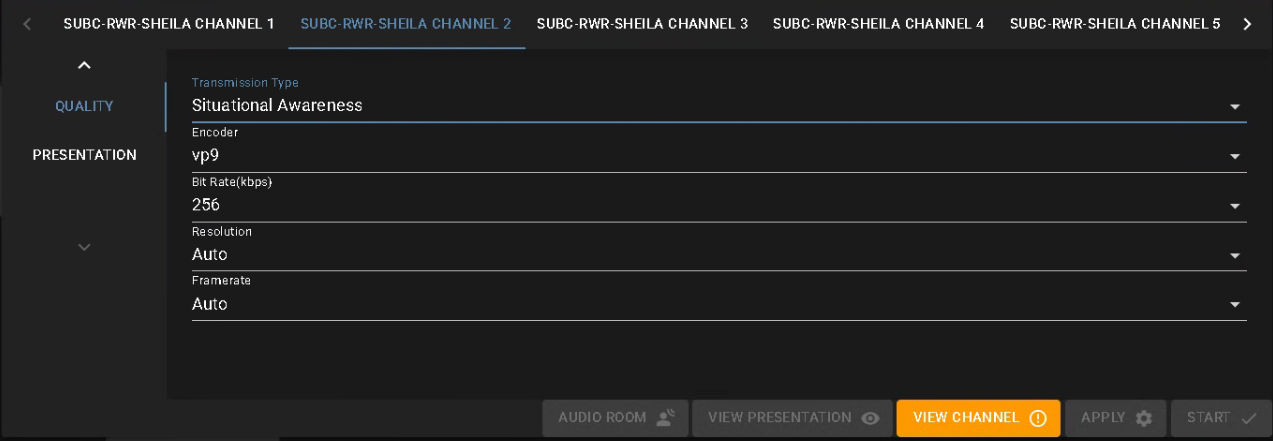This screenshot has height=441, width=1273.
Task: Select SUBC-RWR-SHEILA CHANNEL 5 tab
Action: tap(1115, 24)
